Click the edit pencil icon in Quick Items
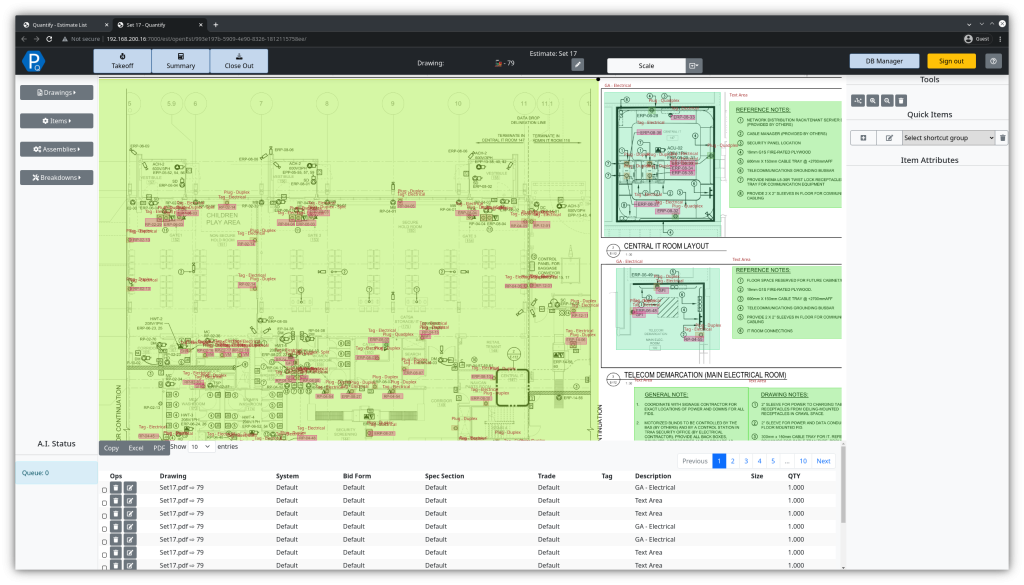Screen dimensions: 1024x585 888,137
